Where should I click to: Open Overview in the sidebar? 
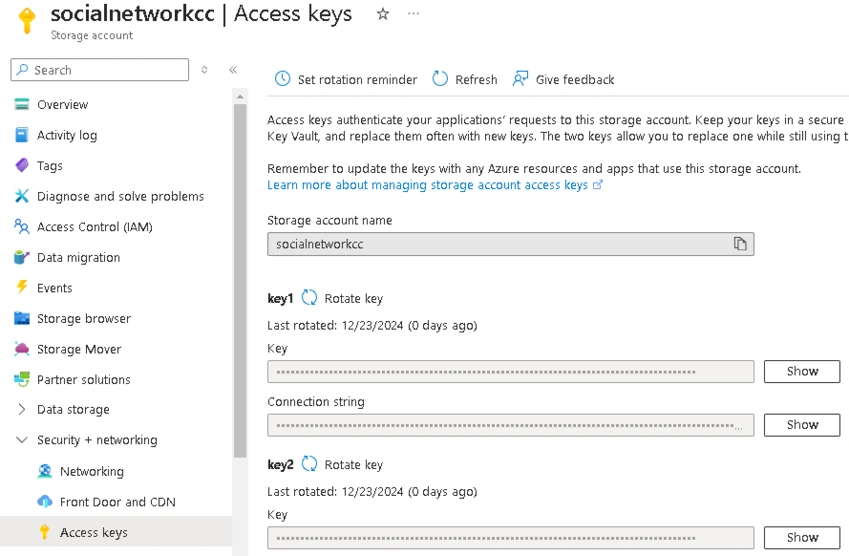click(x=62, y=104)
